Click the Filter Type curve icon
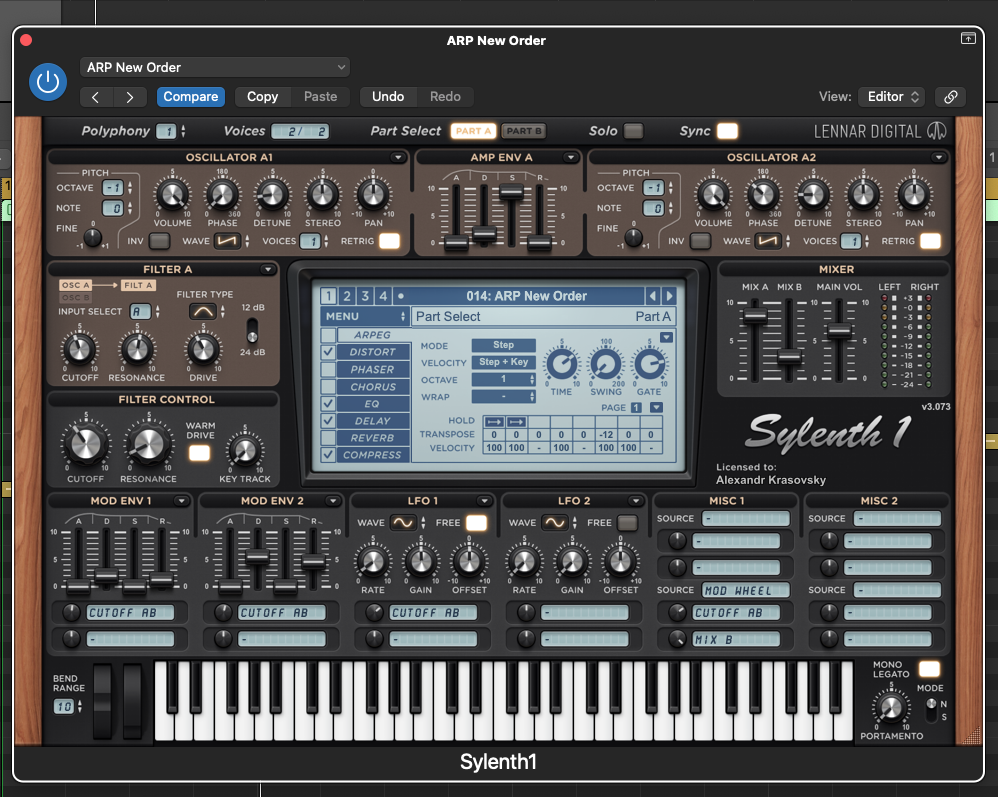The width and height of the screenshot is (998, 797). pos(203,311)
